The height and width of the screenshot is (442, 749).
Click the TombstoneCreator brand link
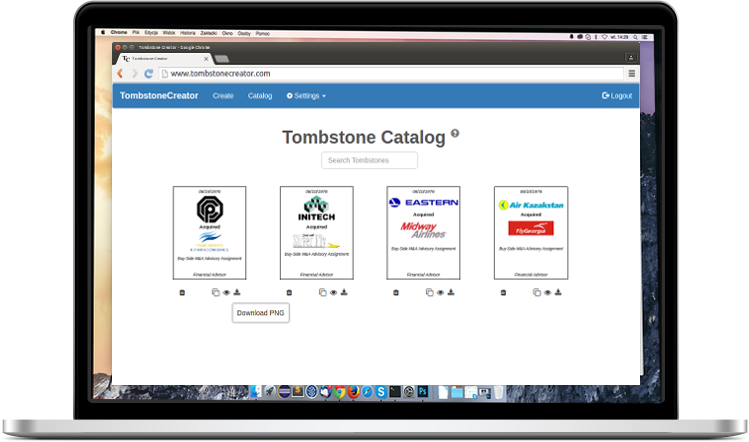159,96
